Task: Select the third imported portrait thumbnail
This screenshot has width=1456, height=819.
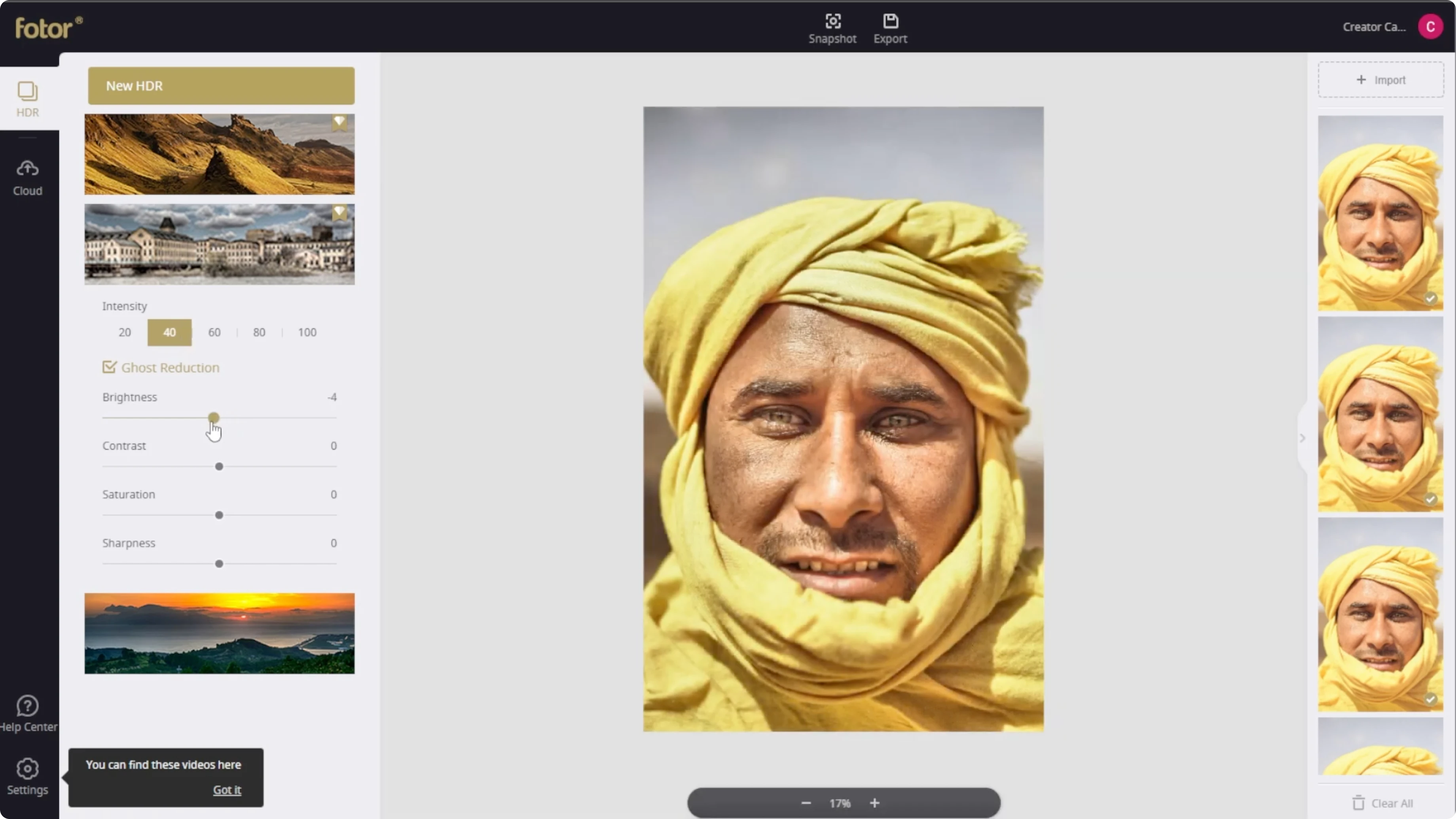Action: tap(1380, 614)
